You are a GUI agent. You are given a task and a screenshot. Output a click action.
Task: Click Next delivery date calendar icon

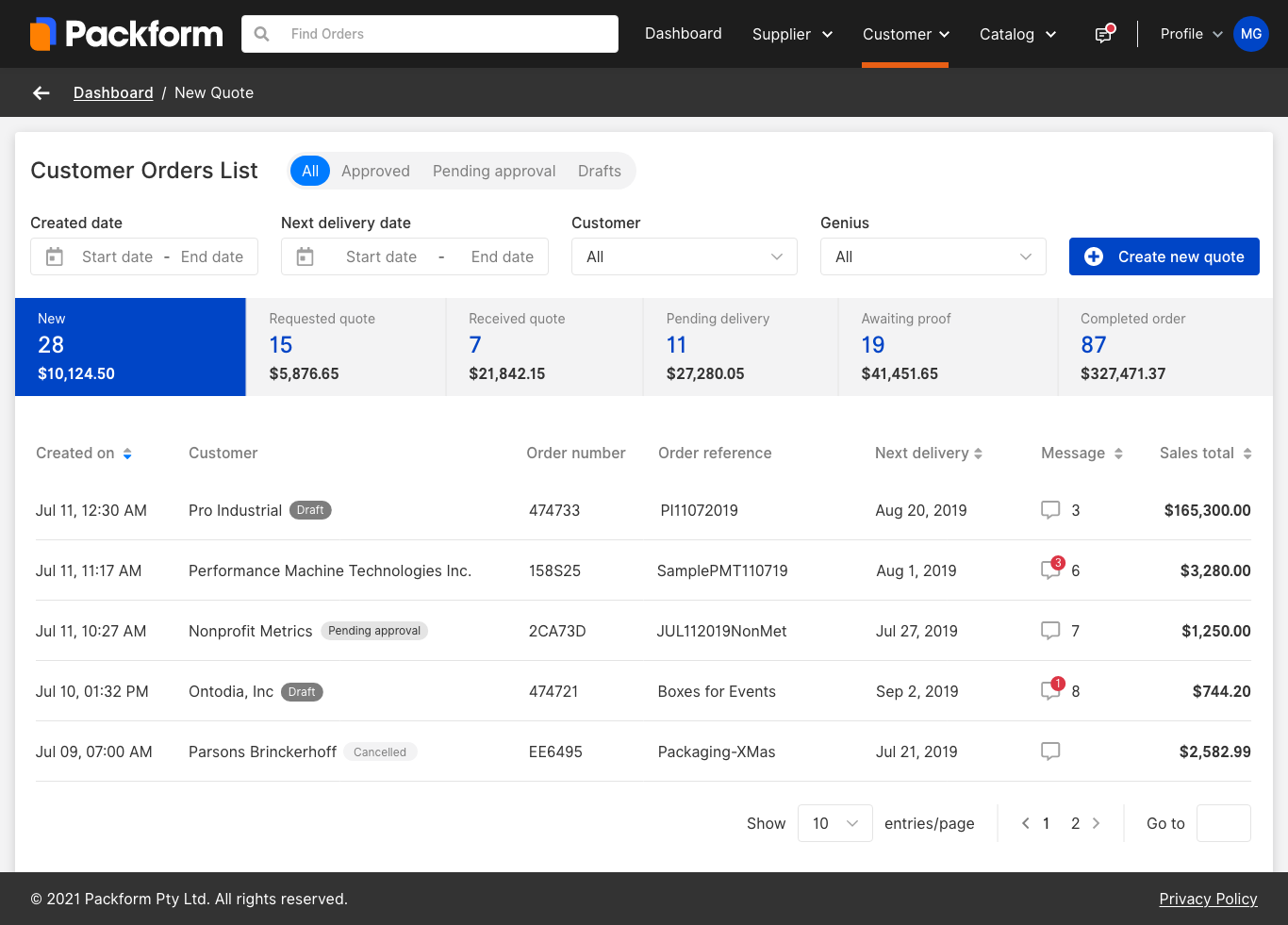tap(305, 256)
